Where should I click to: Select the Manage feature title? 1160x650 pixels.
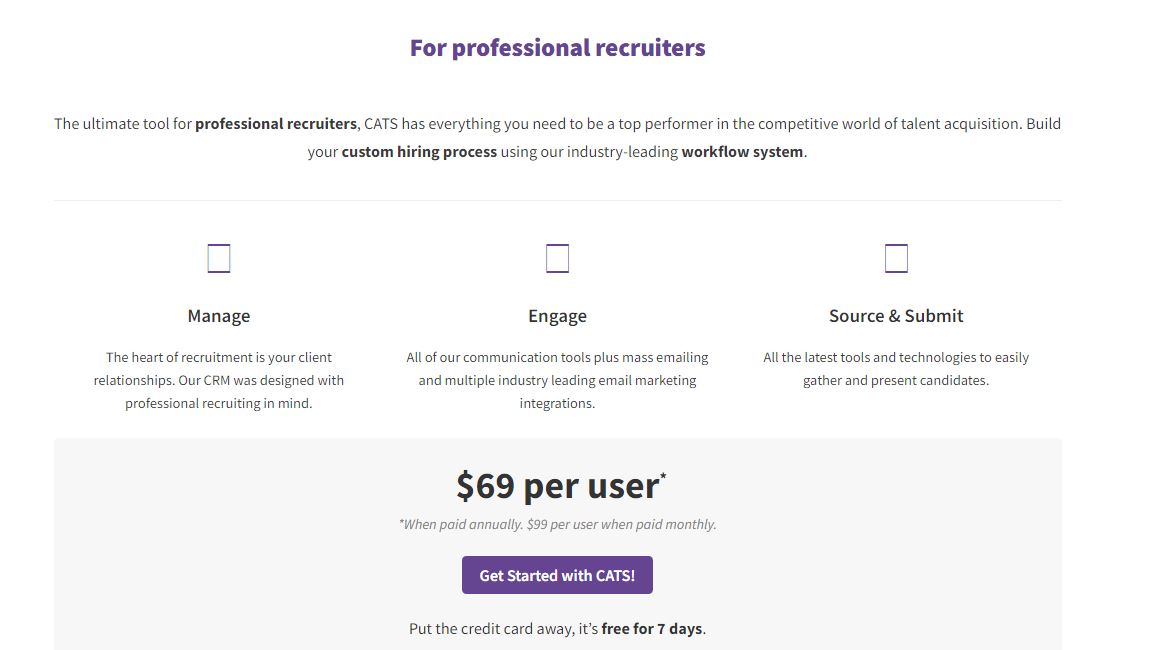[219, 316]
